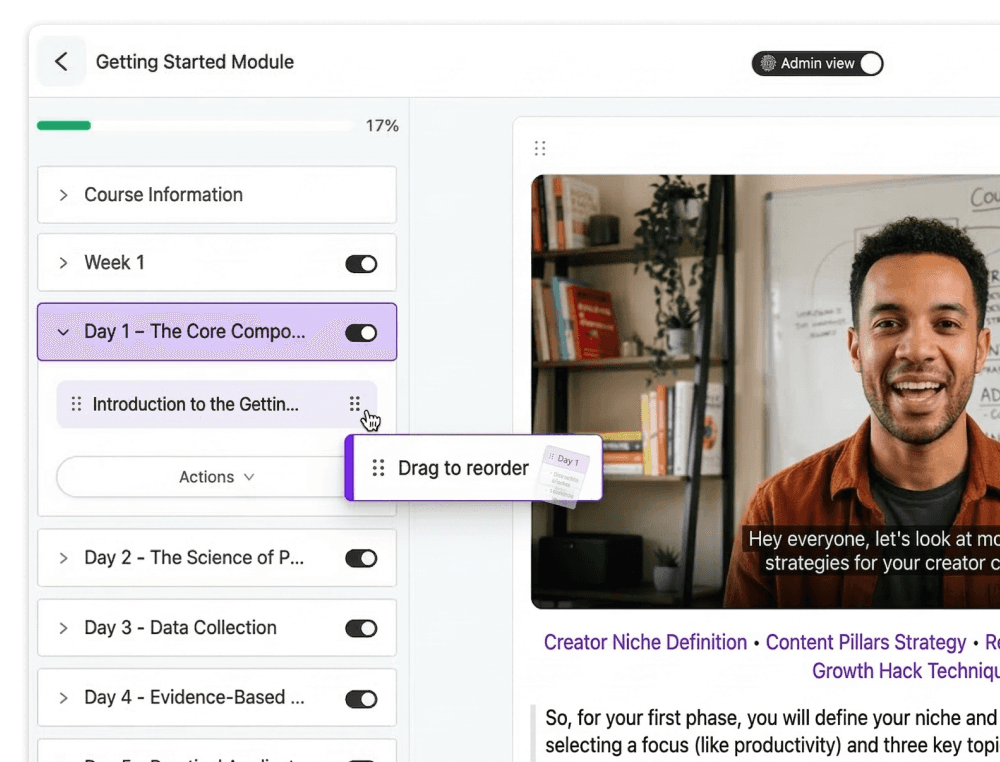
Task: Go back using the left arrow button
Action: (x=61, y=62)
